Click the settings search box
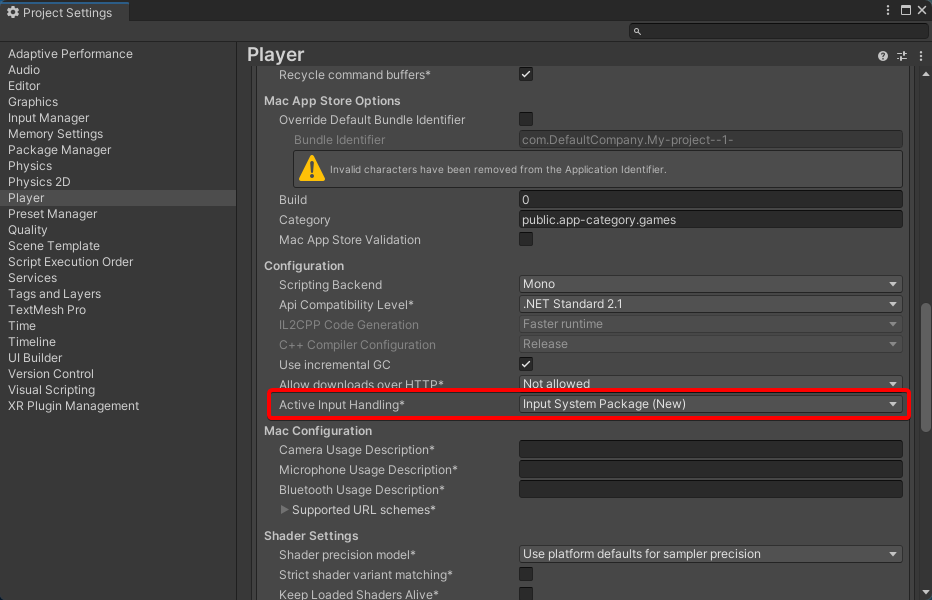This screenshot has width=932, height=600. (777, 32)
